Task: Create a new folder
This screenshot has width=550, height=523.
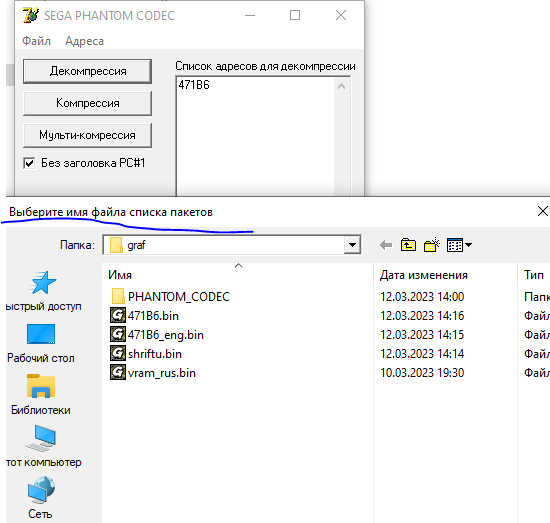Action: pyautogui.click(x=432, y=245)
